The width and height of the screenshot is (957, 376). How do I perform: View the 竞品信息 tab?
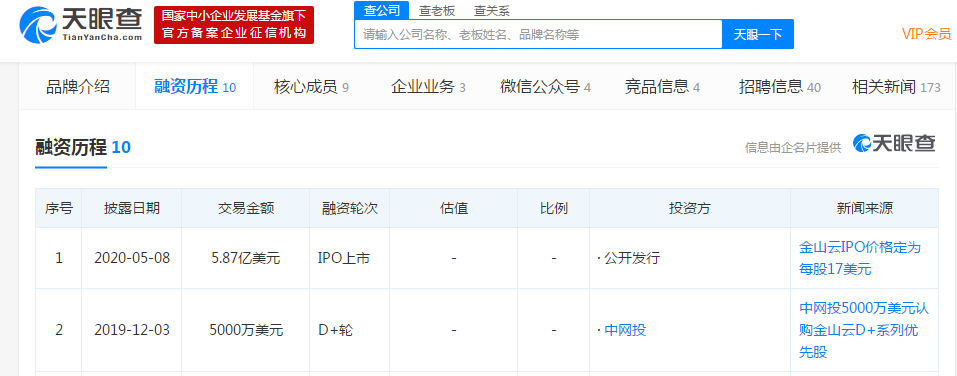coord(662,87)
